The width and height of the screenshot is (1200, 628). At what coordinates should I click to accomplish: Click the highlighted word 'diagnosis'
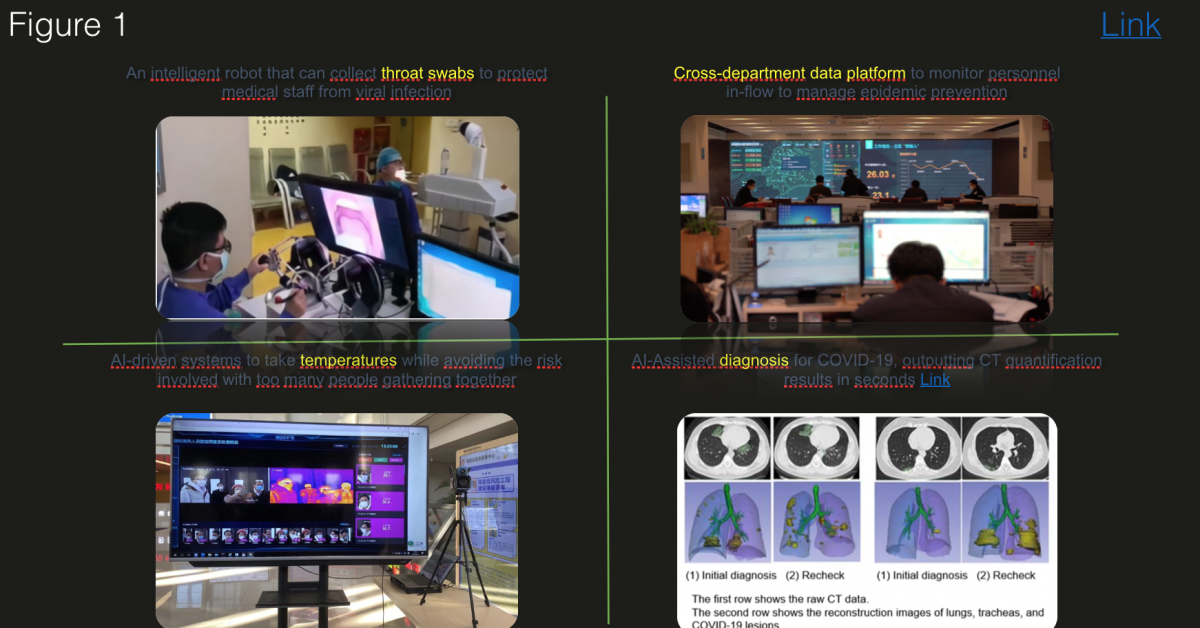click(754, 361)
